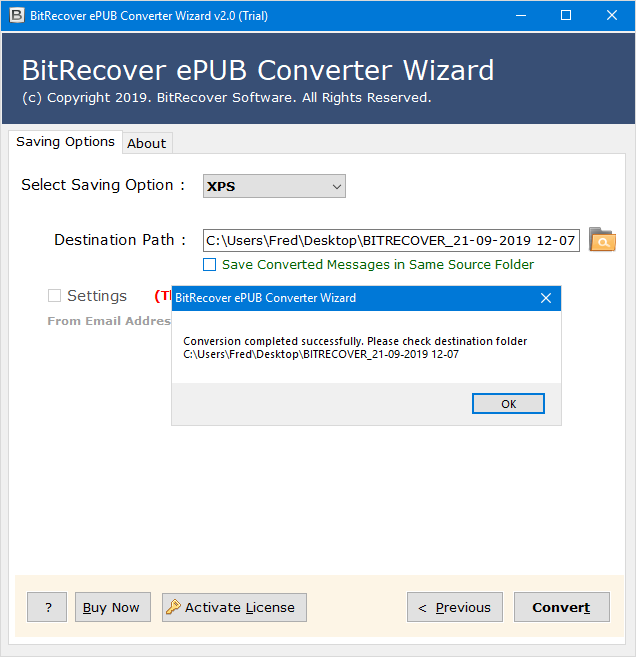Switch to the About tab
Image resolution: width=636 pixels, height=657 pixels.
[147, 143]
